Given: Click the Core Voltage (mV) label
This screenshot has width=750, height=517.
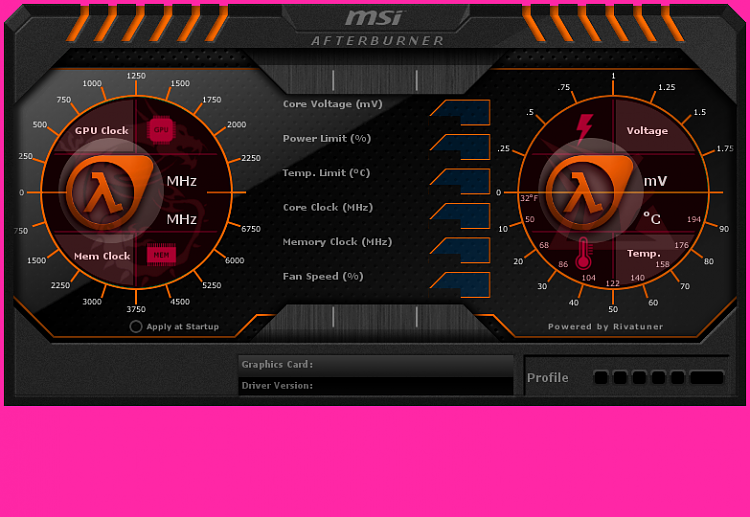Looking at the screenshot, I should pyautogui.click(x=332, y=104).
